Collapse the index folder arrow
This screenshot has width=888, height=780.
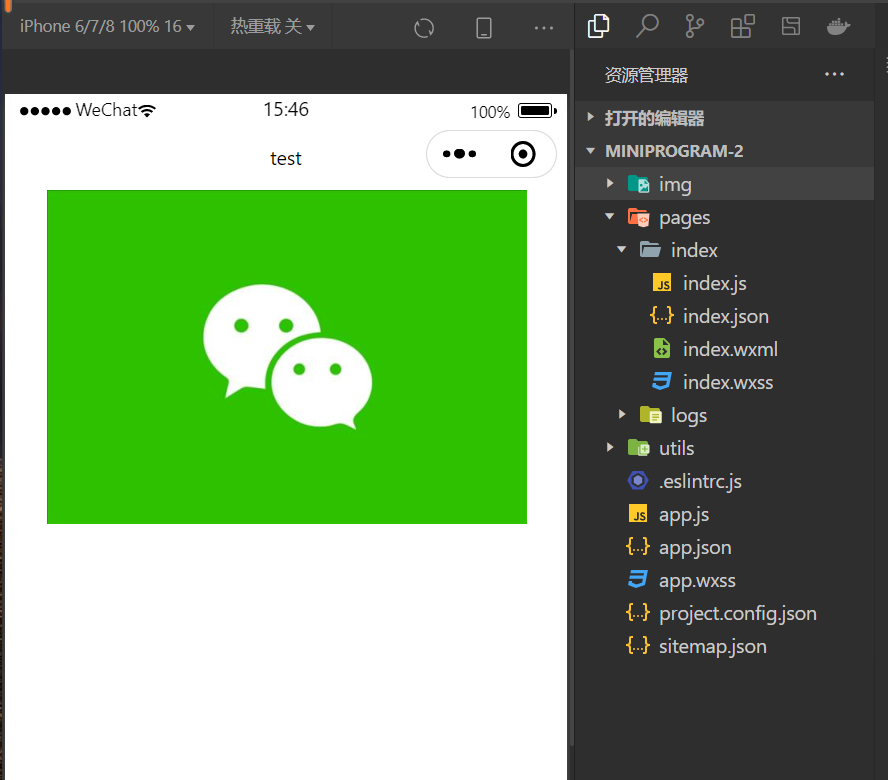(x=621, y=249)
